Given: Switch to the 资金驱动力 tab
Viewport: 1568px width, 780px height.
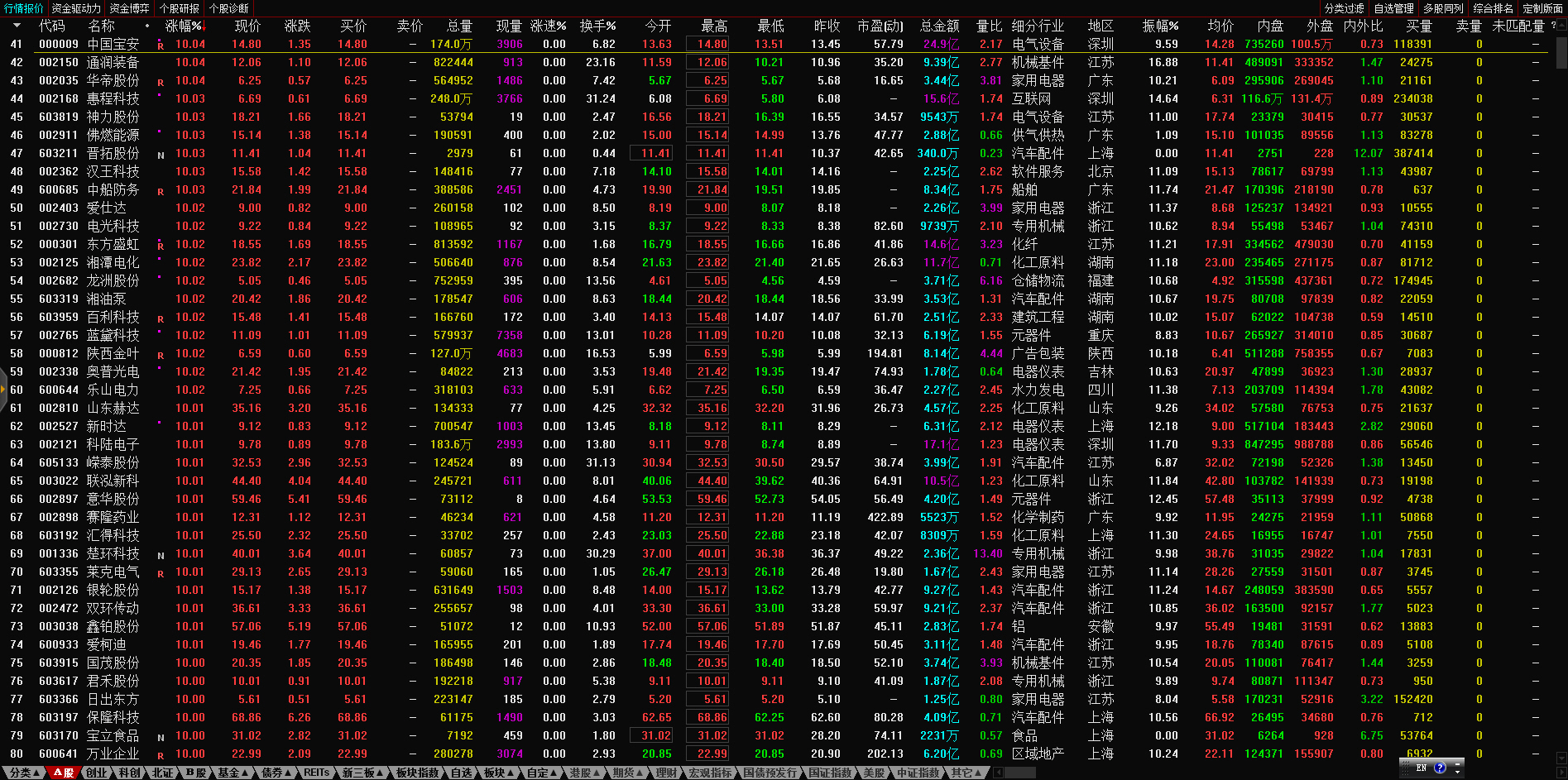Looking at the screenshot, I should point(76,8).
